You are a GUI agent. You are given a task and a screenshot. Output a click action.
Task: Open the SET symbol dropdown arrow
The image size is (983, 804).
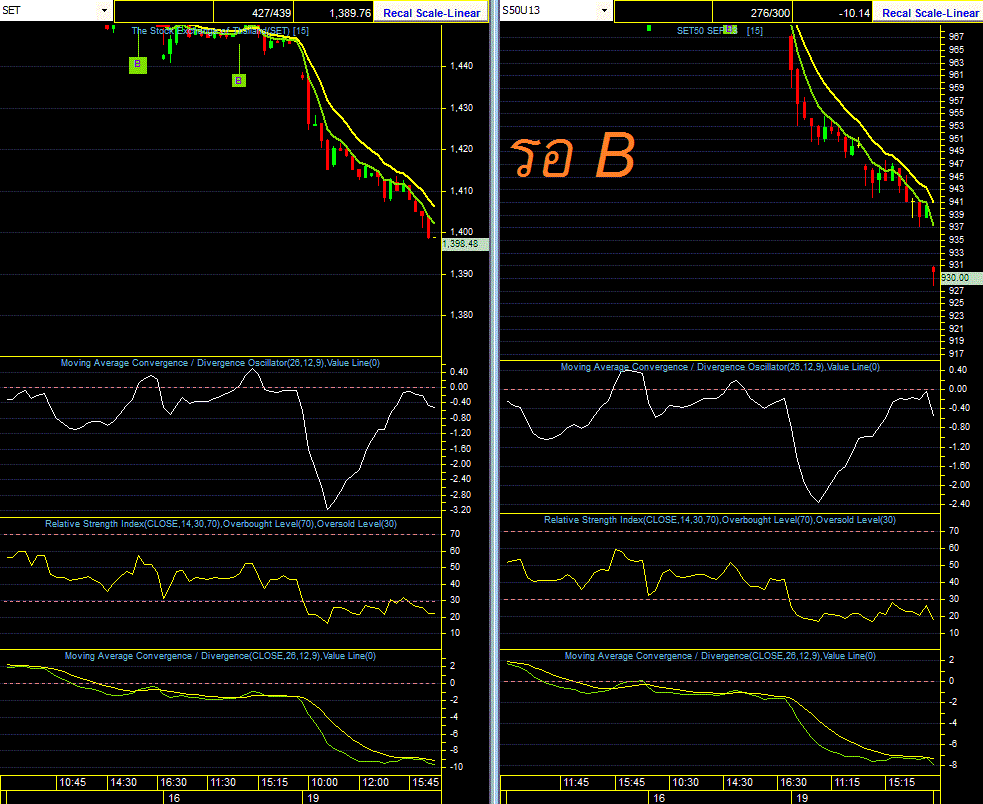[104, 11]
